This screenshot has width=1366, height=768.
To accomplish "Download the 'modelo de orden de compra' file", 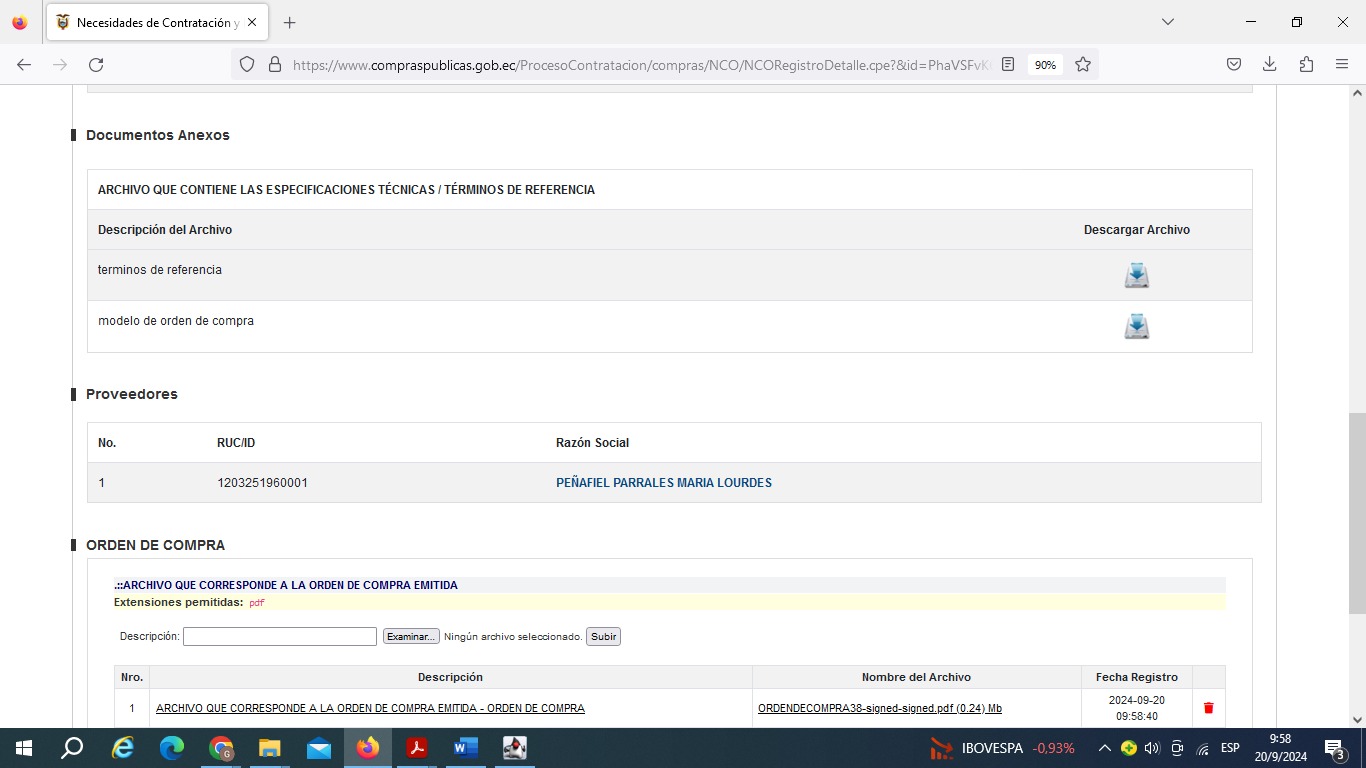I will point(1136,327).
